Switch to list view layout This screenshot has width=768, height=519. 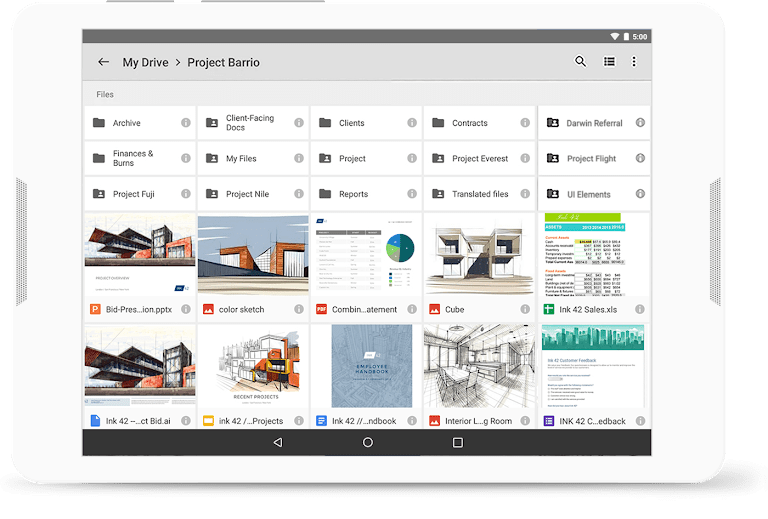tap(609, 61)
